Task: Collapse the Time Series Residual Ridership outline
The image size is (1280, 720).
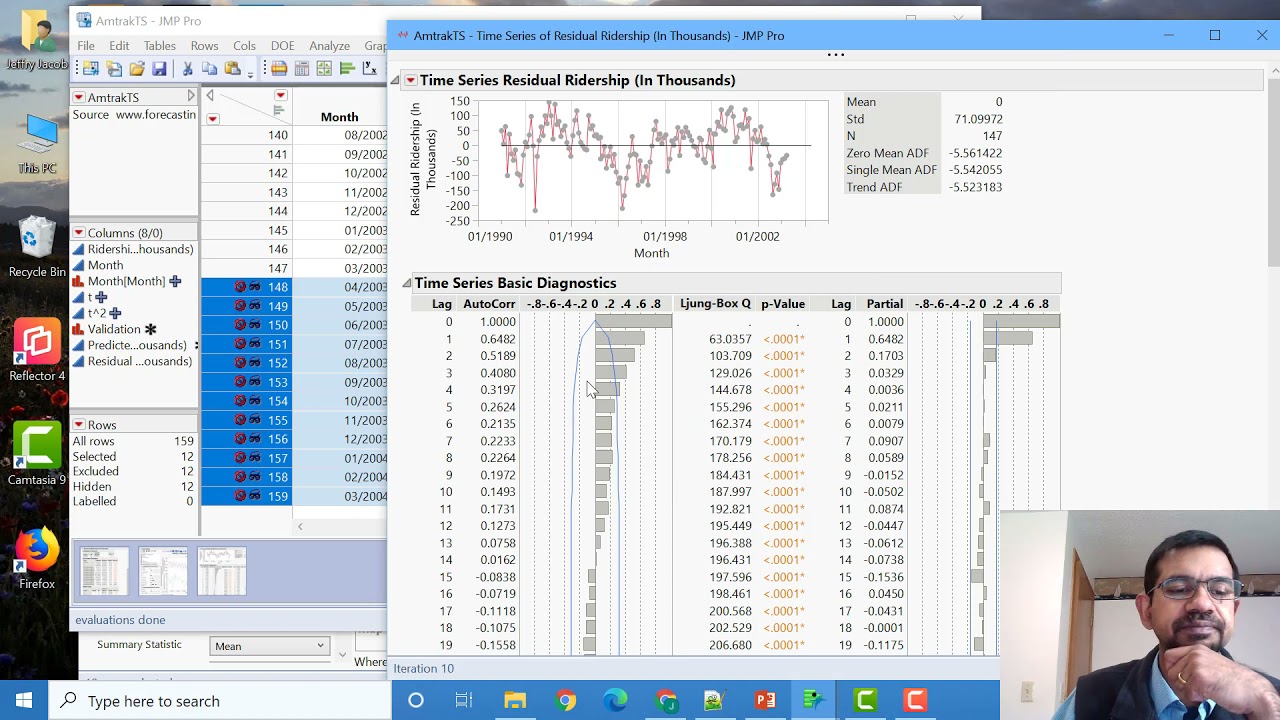Action: pos(395,80)
